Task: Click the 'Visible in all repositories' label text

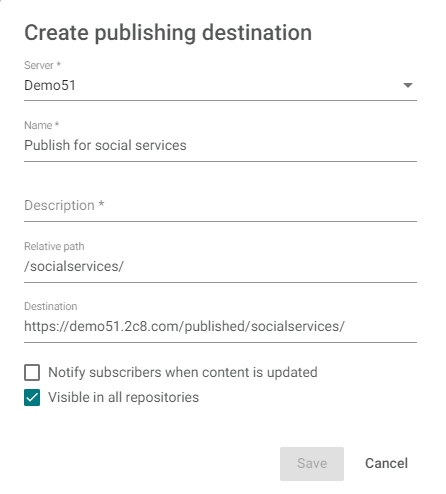Action: click(123, 397)
